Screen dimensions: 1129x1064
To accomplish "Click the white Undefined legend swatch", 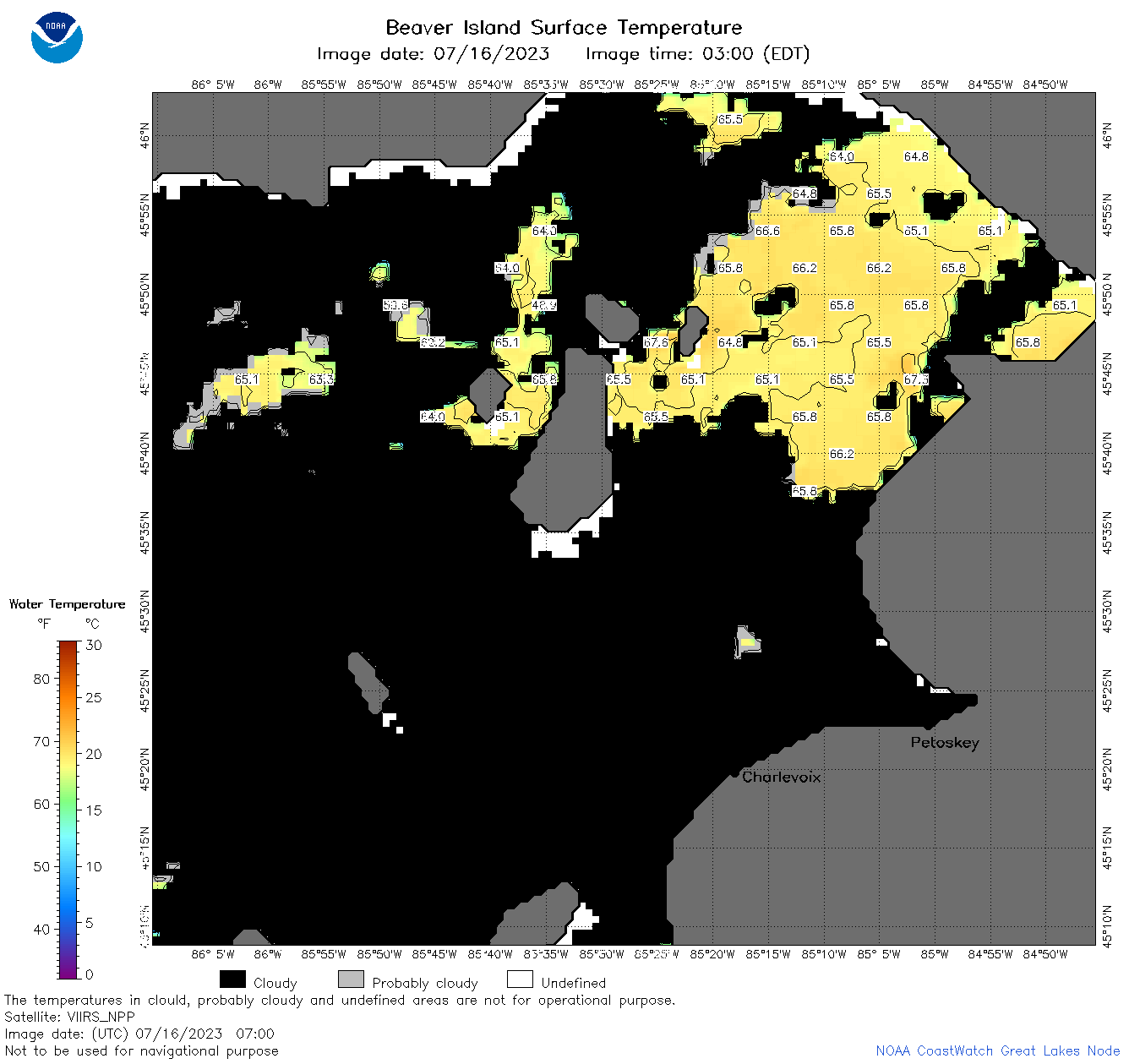I will 520,979.
